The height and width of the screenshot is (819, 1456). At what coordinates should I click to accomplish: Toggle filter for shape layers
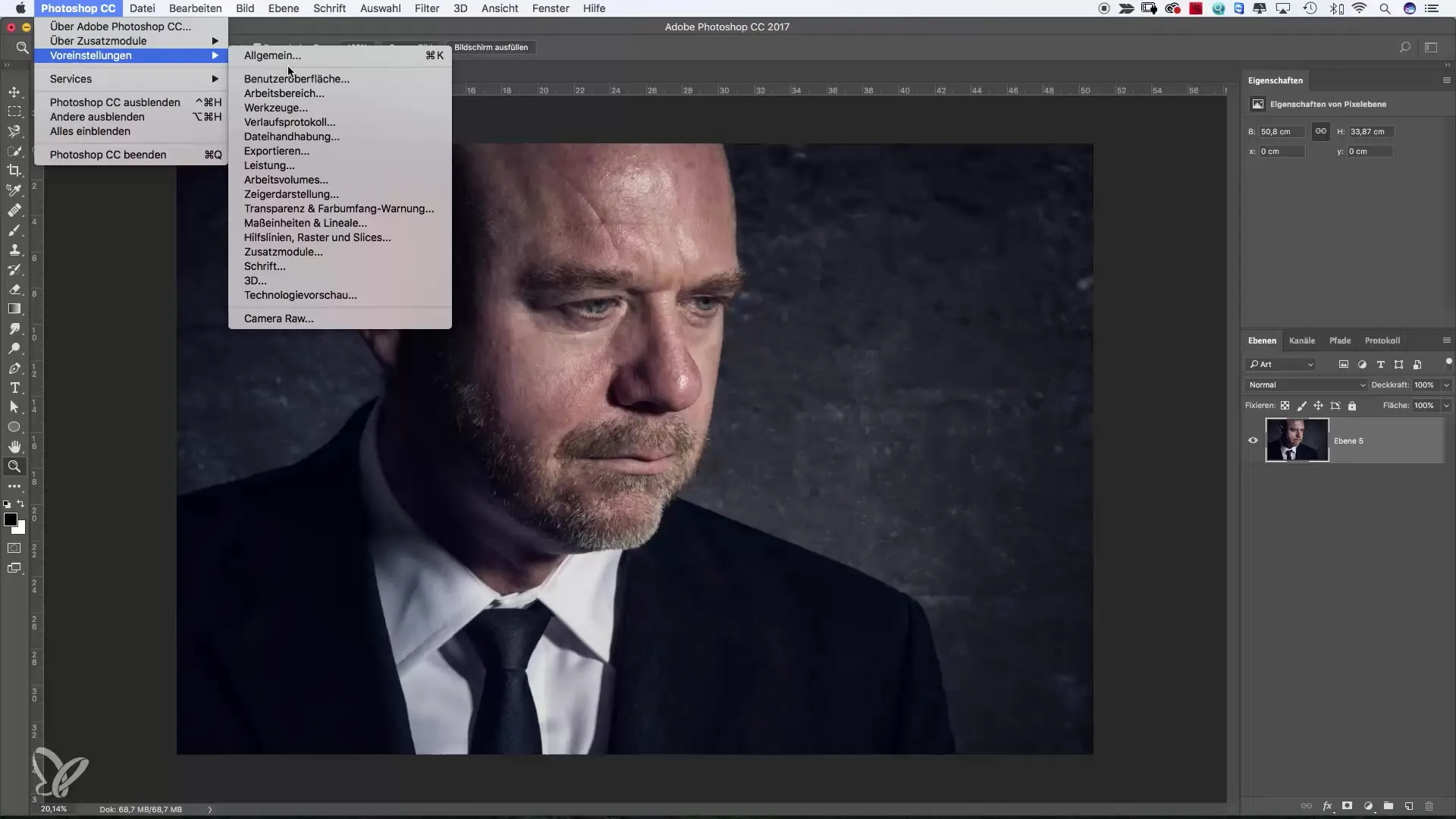(x=1399, y=365)
